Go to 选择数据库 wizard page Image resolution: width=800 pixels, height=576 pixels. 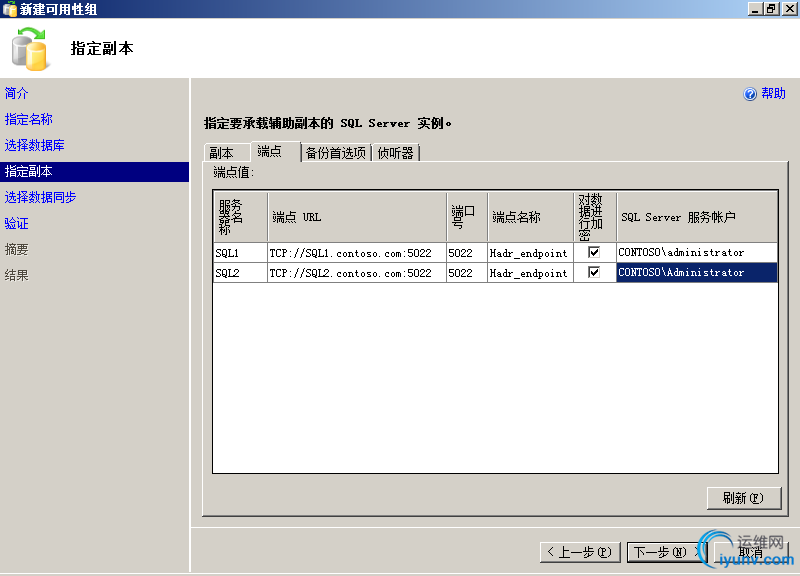pos(35,145)
